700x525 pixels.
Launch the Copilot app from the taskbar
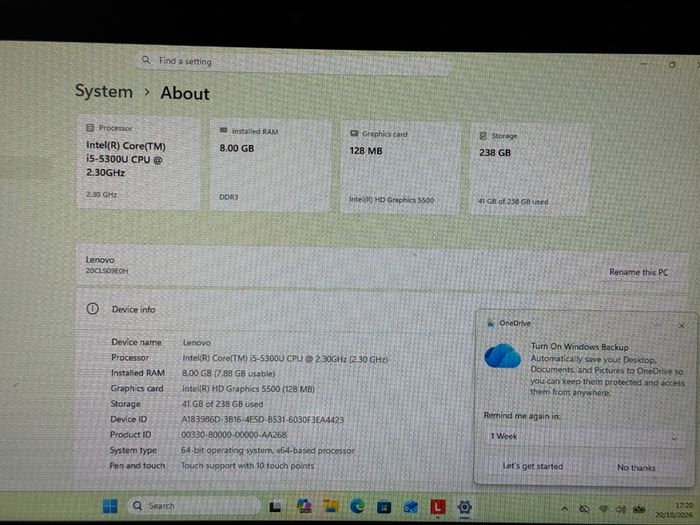[x=304, y=506]
